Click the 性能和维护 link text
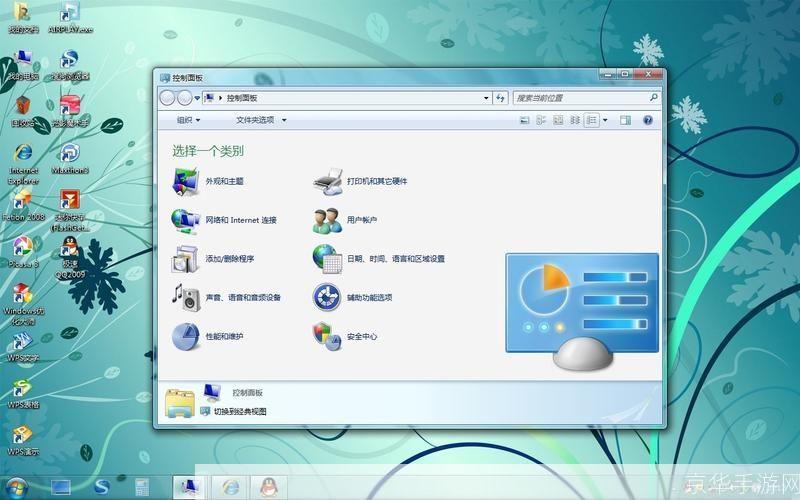 coord(224,337)
